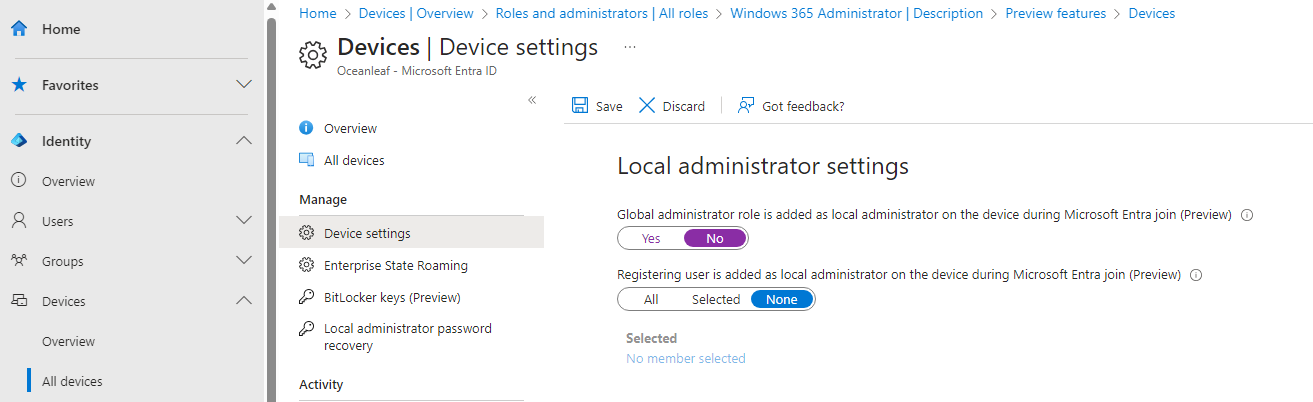Image resolution: width=1313 pixels, height=402 pixels.
Task: Click info icon beside Global administrator setting
Action: [x=1247, y=214]
